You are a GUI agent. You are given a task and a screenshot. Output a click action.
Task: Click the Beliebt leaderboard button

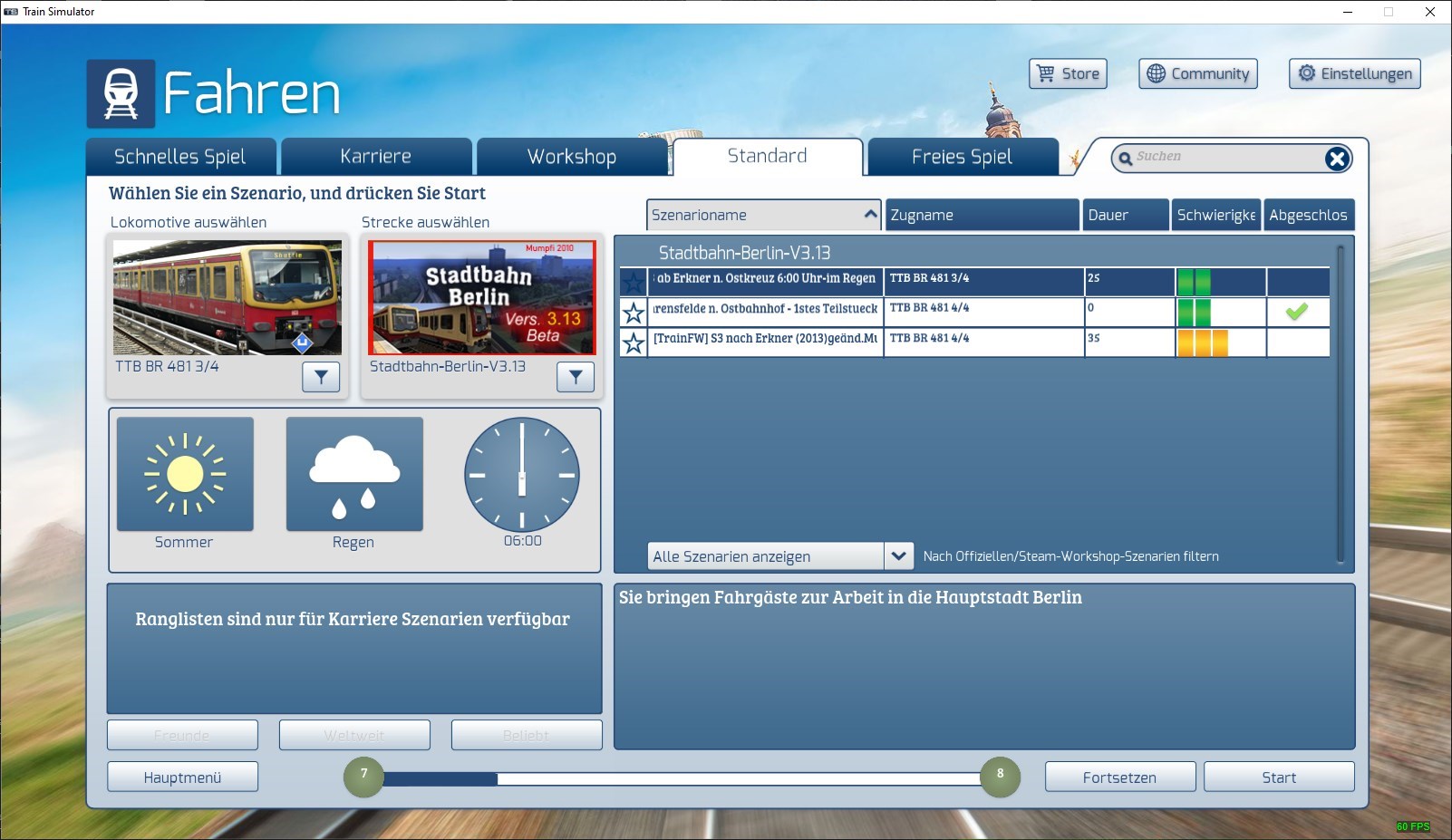527,735
